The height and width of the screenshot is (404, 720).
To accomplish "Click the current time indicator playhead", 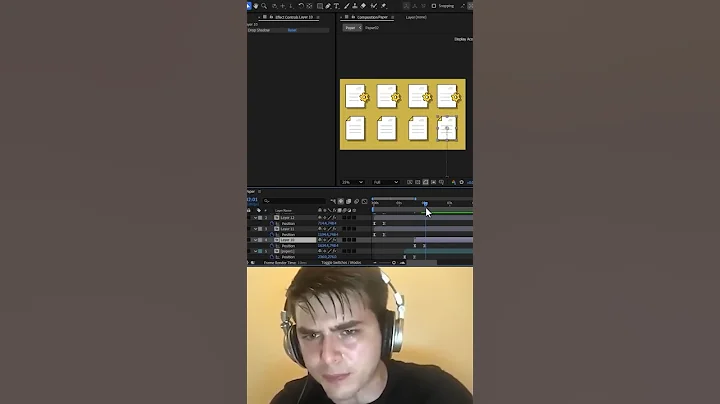I will point(425,204).
